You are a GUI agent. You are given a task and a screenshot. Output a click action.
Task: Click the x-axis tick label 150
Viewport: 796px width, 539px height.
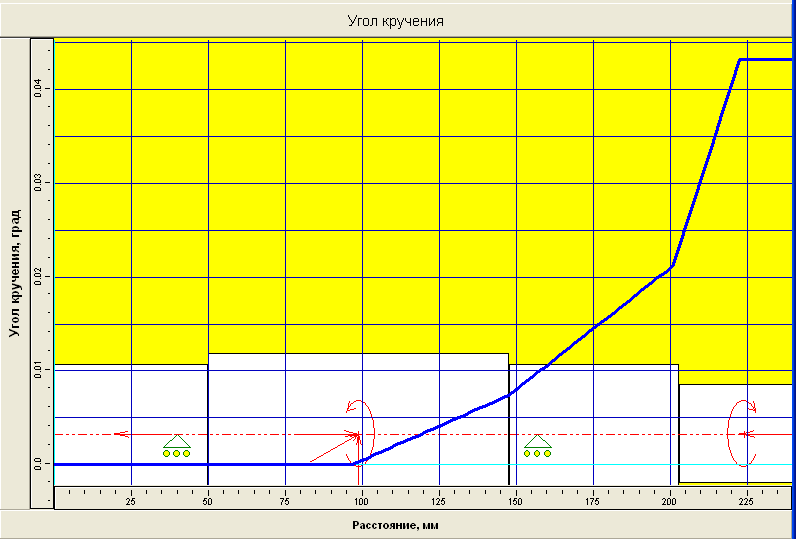point(516,502)
